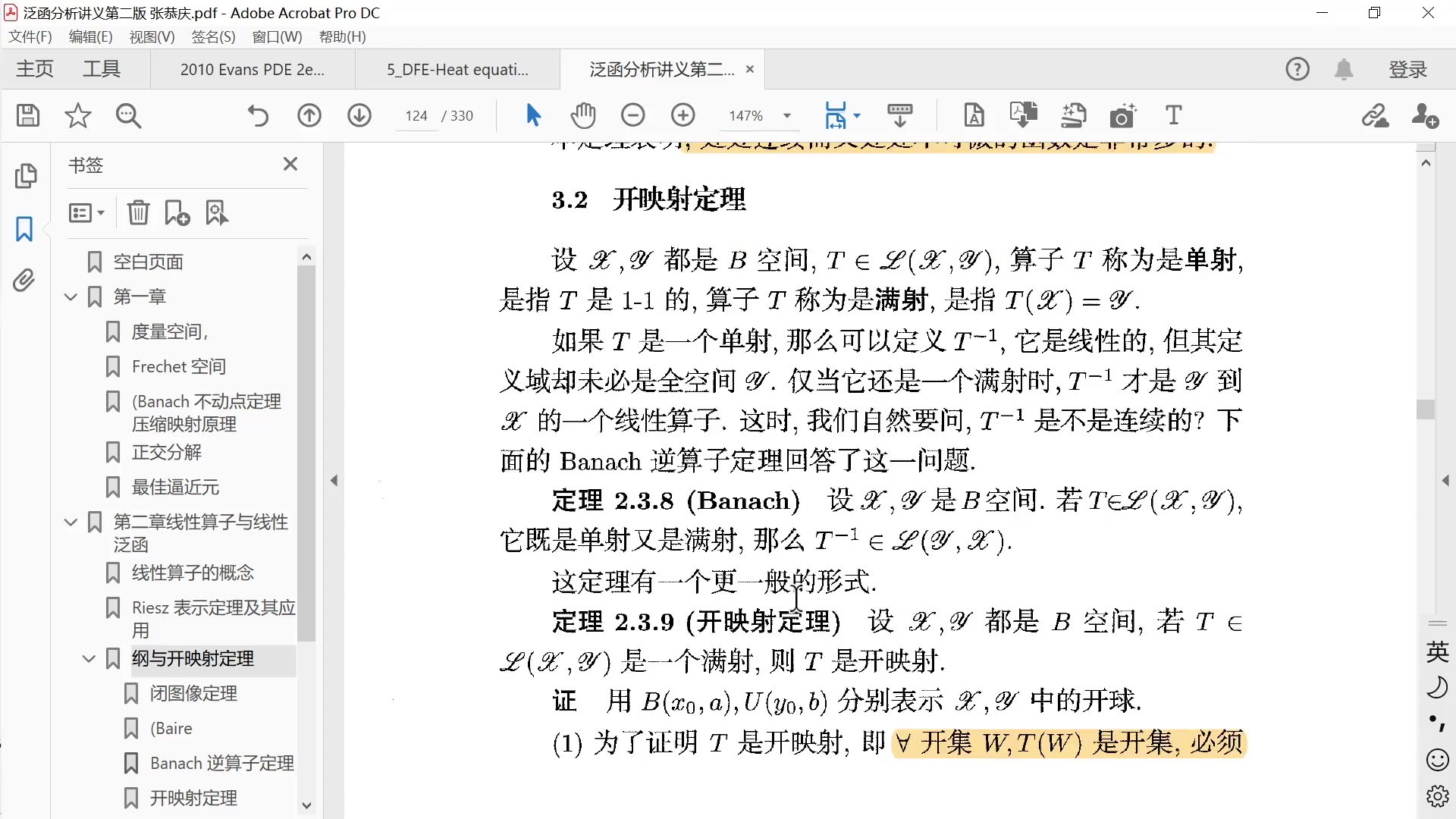This screenshot has height=819, width=1456.
Task: Enable scrolling mode keyboard icon
Action: coord(900,115)
